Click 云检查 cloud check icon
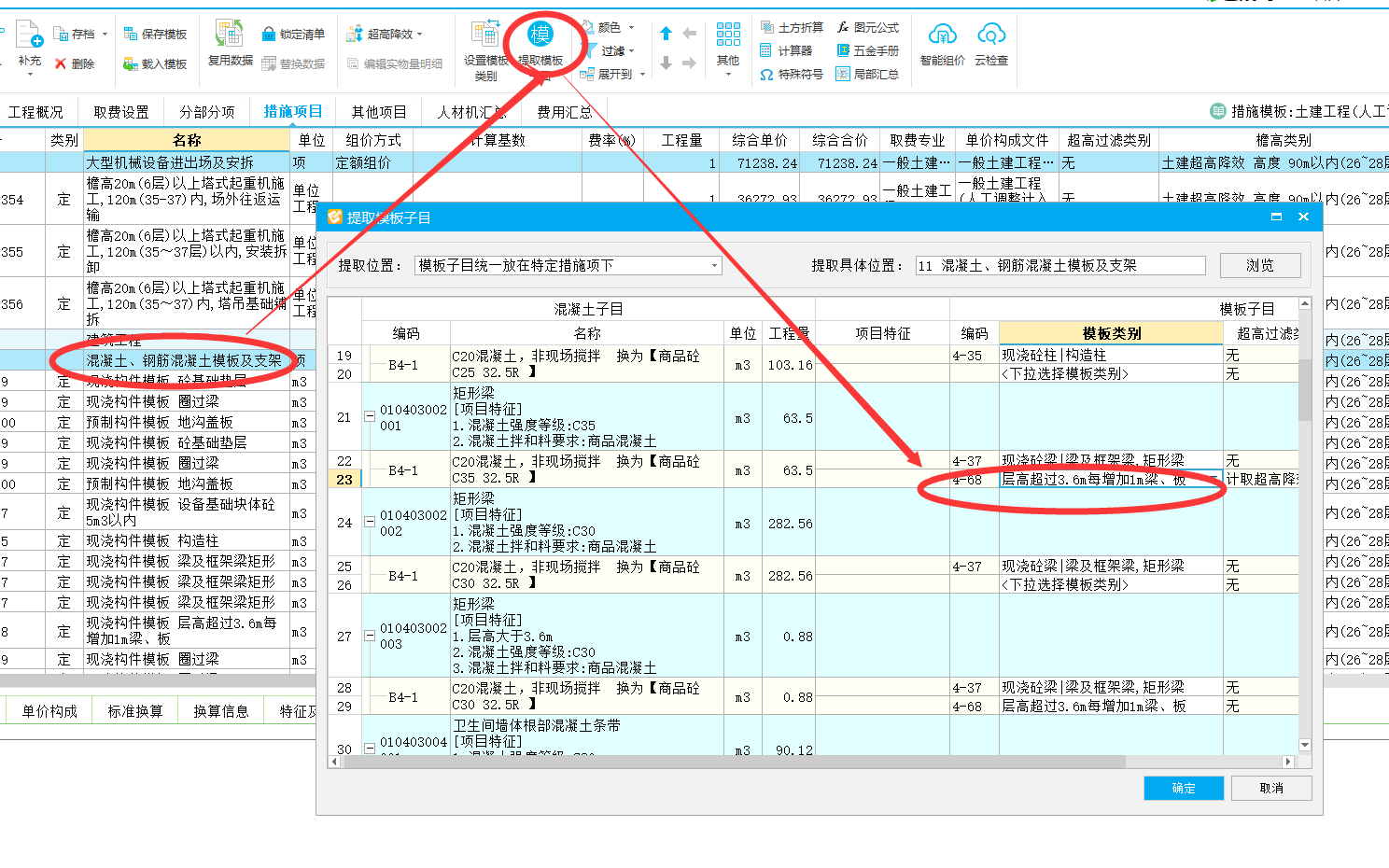This screenshot has width=1389, height=868. [991, 35]
